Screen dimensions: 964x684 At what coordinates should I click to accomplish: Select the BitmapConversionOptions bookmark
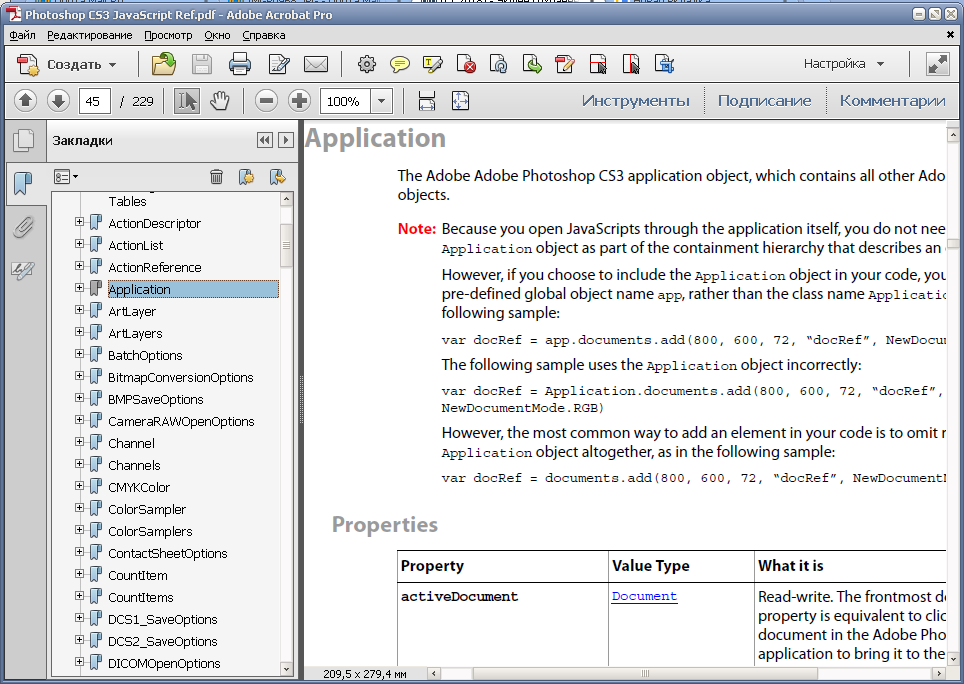(x=181, y=377)
